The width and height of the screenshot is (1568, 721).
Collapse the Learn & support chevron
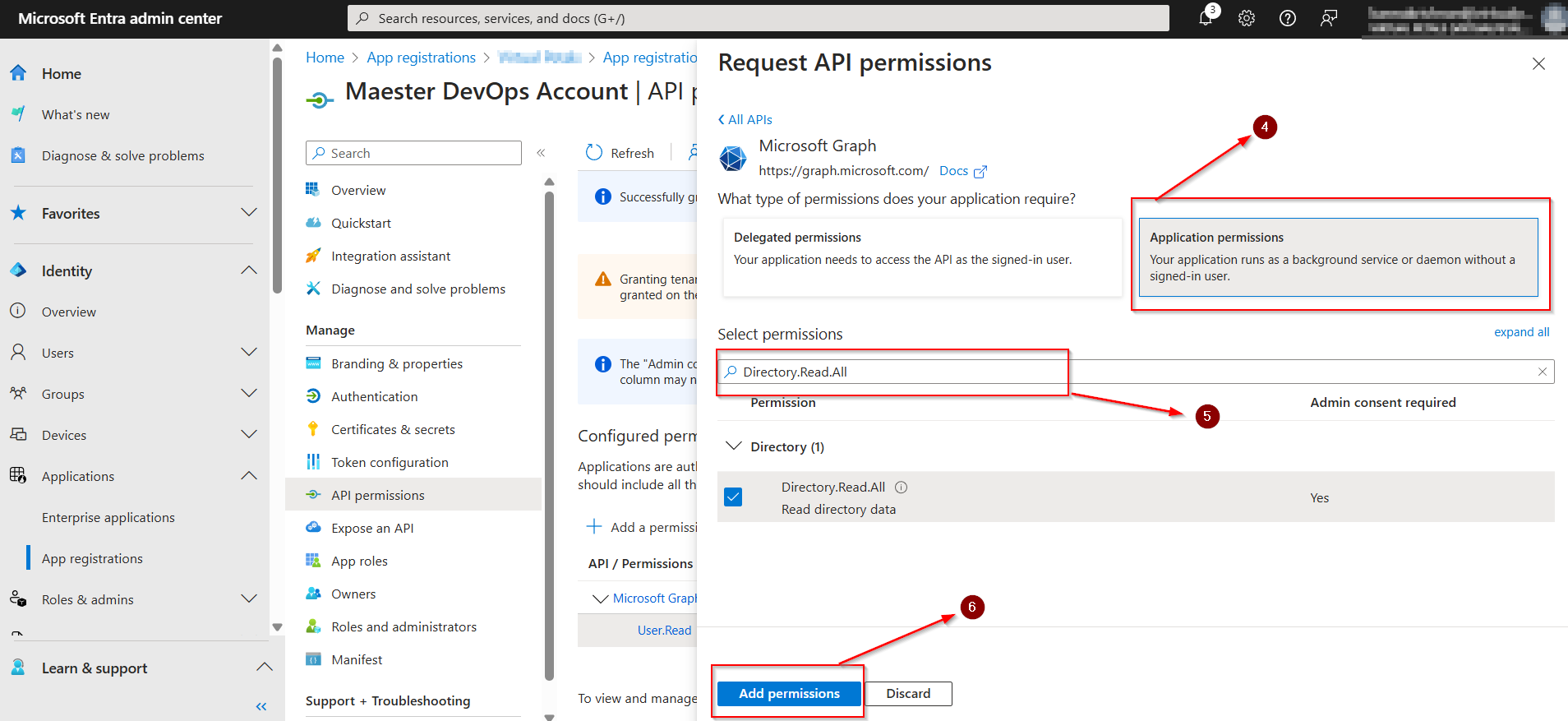tap(265, 667)
